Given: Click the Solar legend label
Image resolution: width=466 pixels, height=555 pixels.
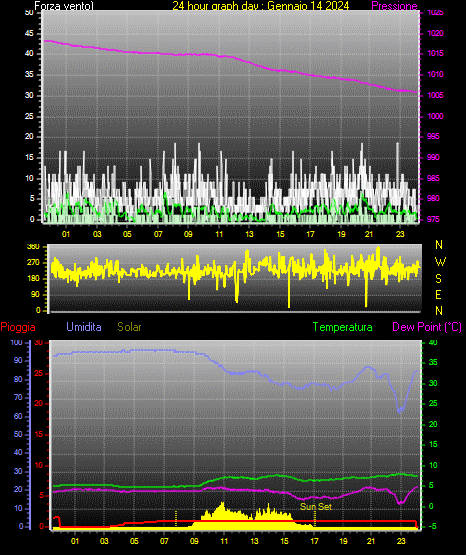Looking at the screenshot, I should pyautogui.click(x=129, y=327).
